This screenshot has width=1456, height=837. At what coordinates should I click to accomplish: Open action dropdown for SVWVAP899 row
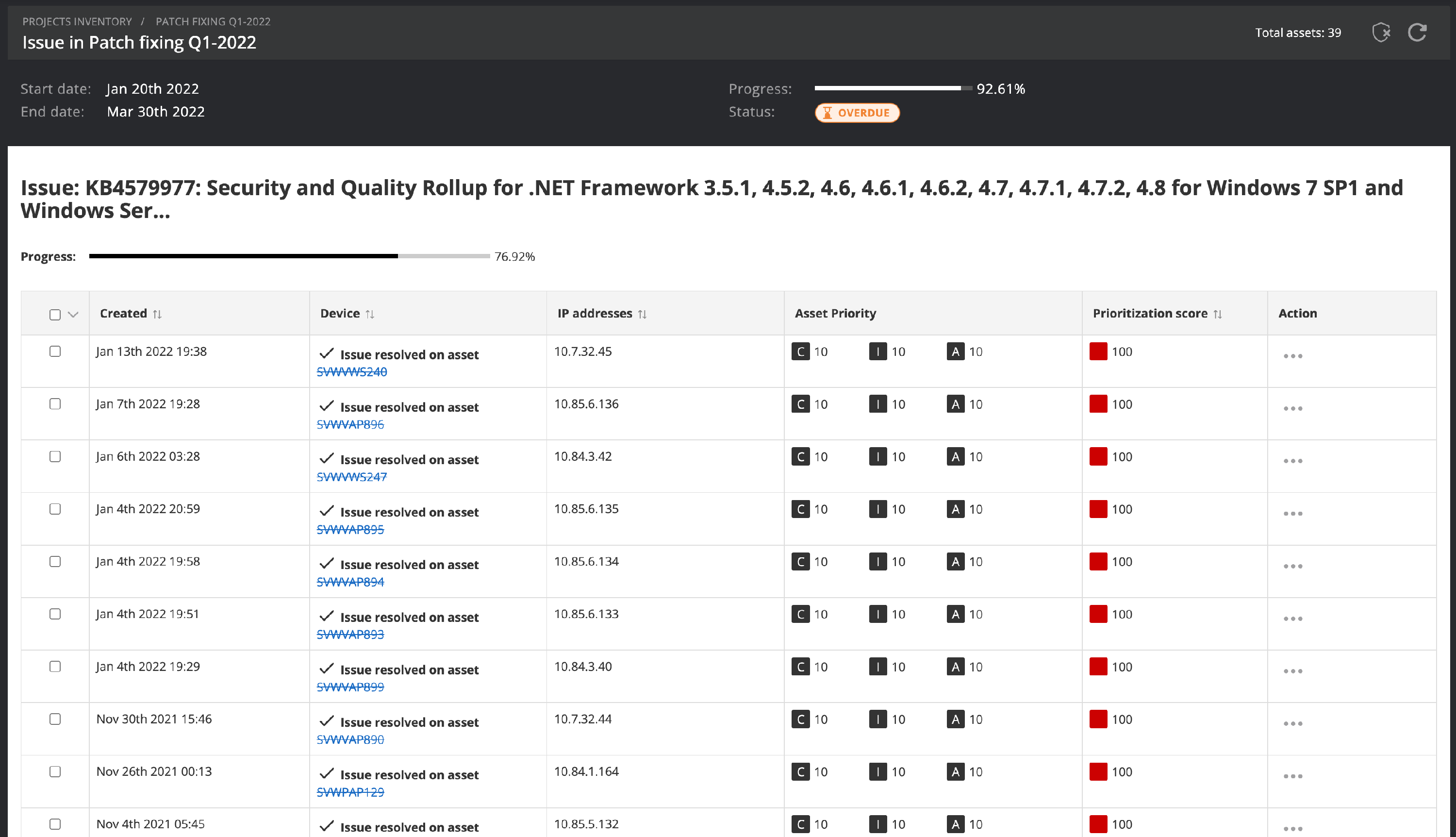point(1292,671)
